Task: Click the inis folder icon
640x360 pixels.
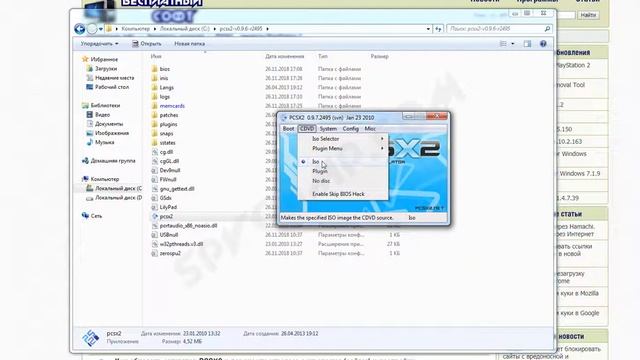Action: point(154,78)
